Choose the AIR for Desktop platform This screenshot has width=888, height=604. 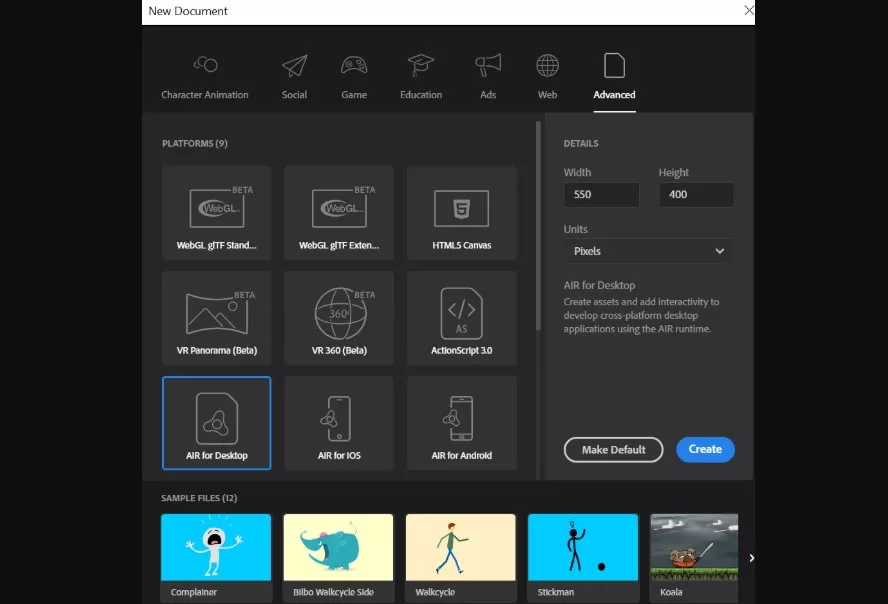[216, 423]
